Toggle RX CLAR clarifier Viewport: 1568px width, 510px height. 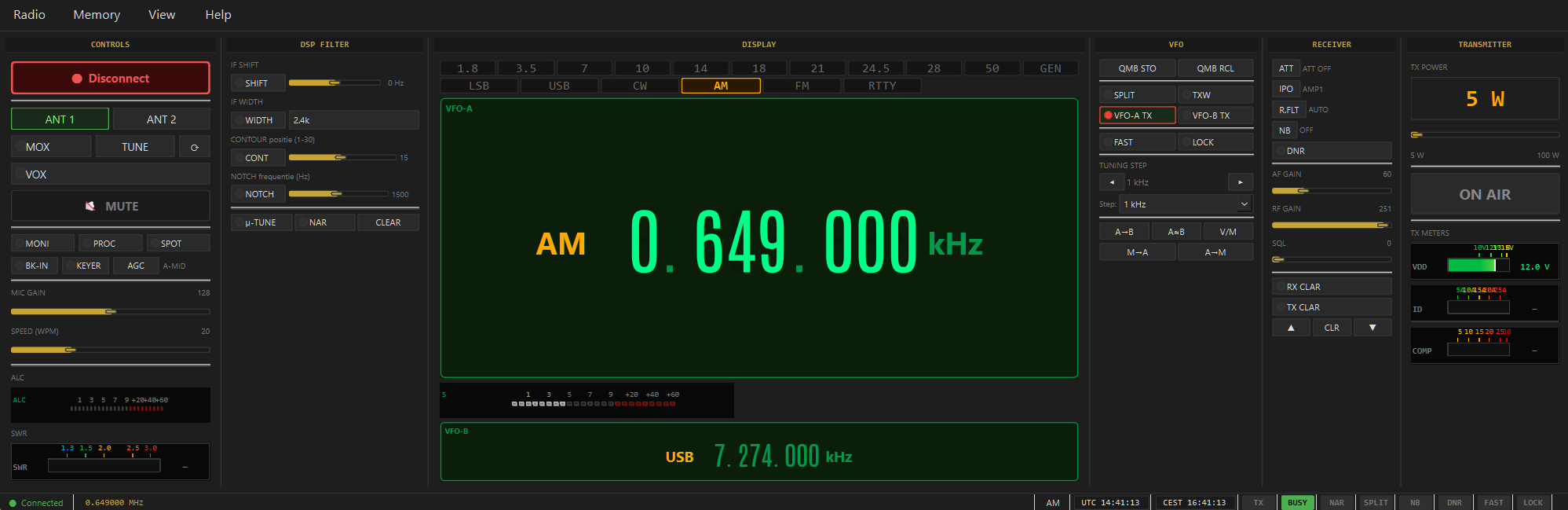pos(1332,287)
